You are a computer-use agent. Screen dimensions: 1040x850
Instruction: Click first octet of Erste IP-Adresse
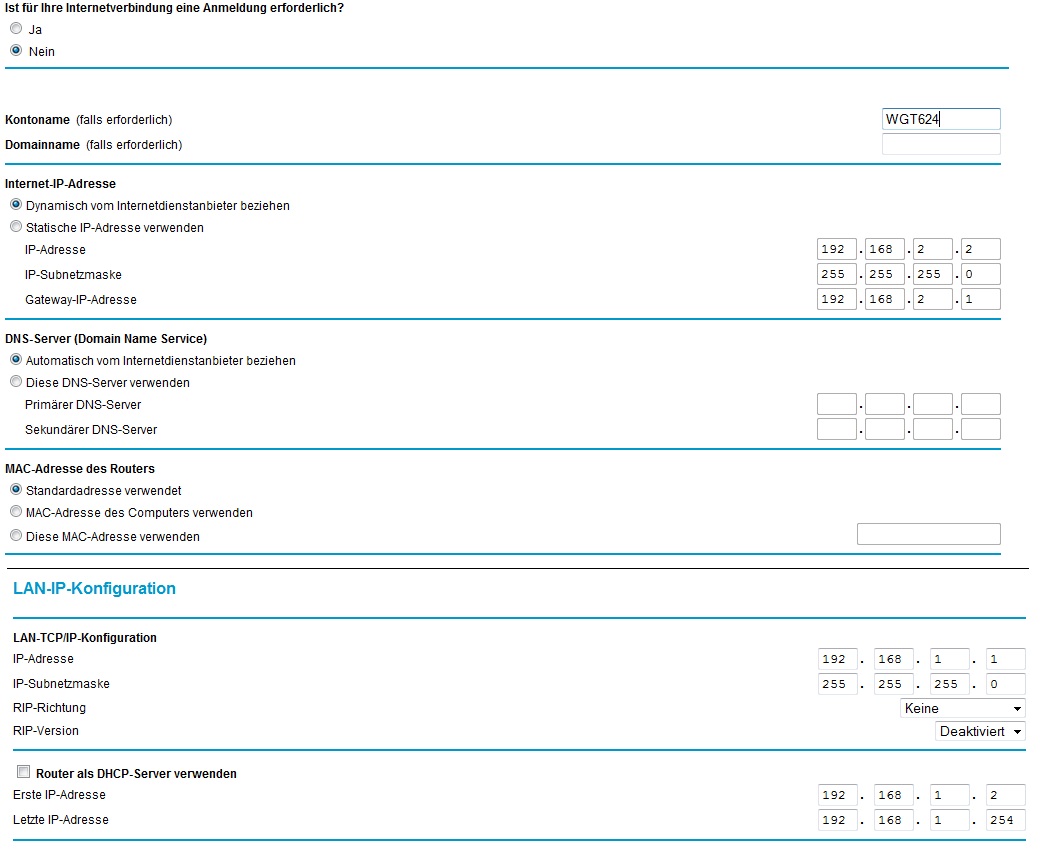point(838,795)
